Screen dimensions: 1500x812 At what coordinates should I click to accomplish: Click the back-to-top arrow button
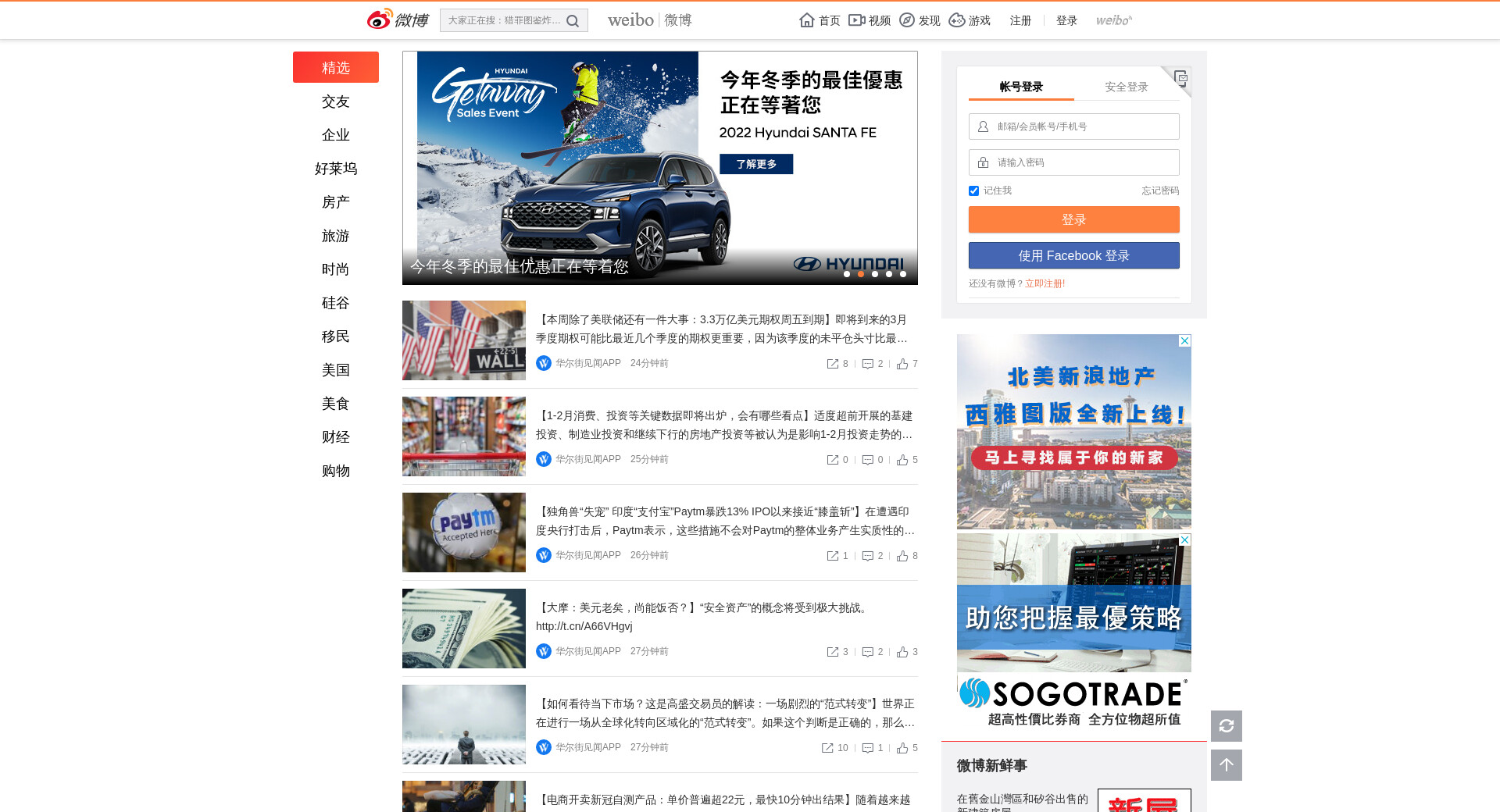(x=1226, y=765)
